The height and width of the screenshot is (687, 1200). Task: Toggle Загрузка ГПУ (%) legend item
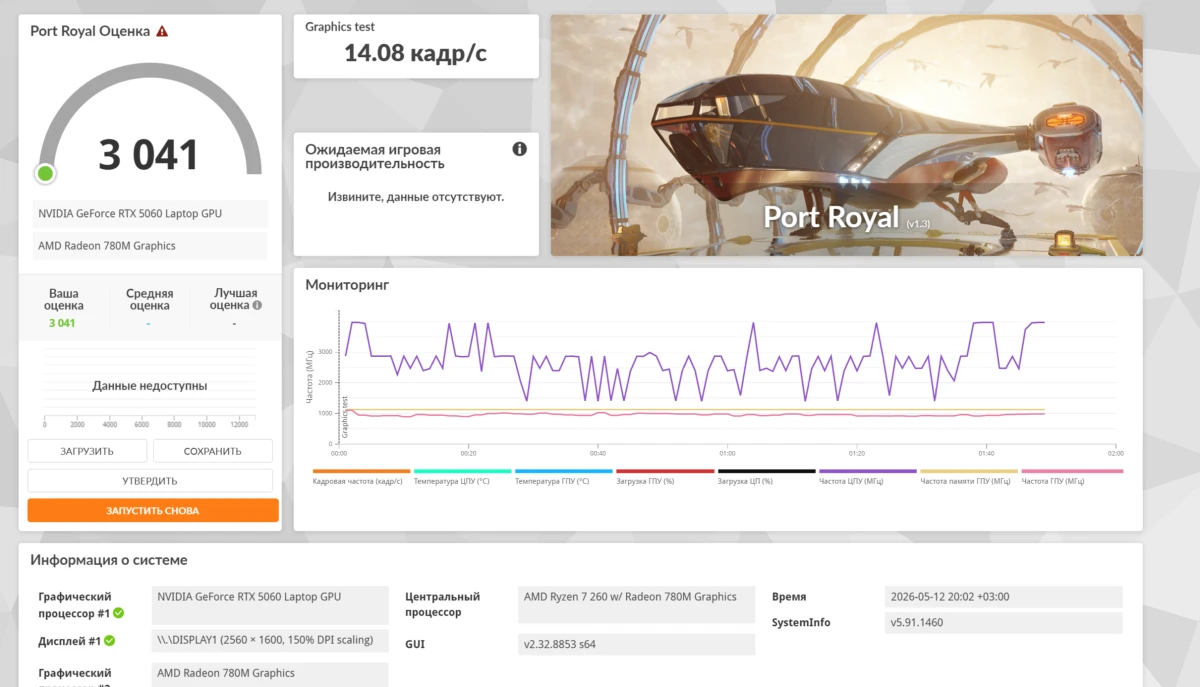pyautogui.click(x=665, y=477)
